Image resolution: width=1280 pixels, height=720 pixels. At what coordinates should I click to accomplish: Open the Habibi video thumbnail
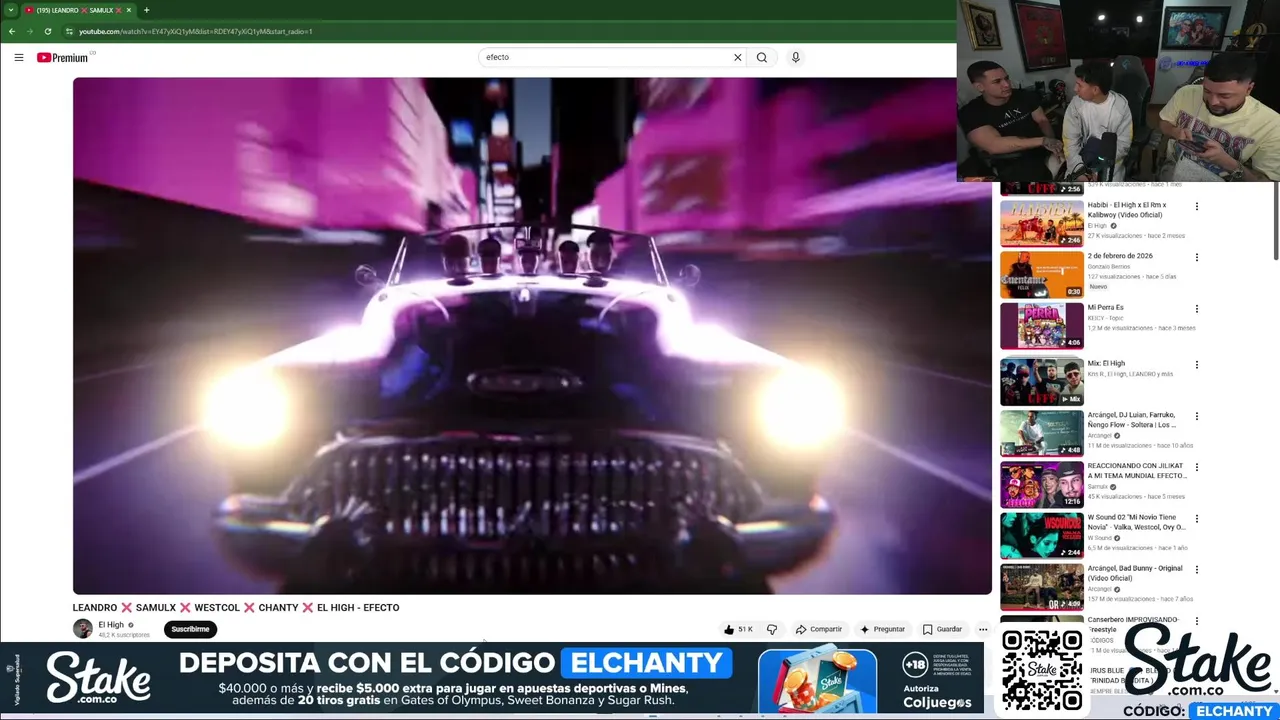[1041, 222]
